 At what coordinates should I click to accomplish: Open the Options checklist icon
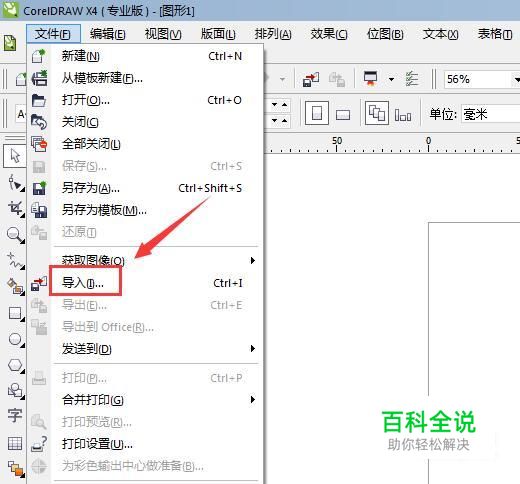coord(412,79)
